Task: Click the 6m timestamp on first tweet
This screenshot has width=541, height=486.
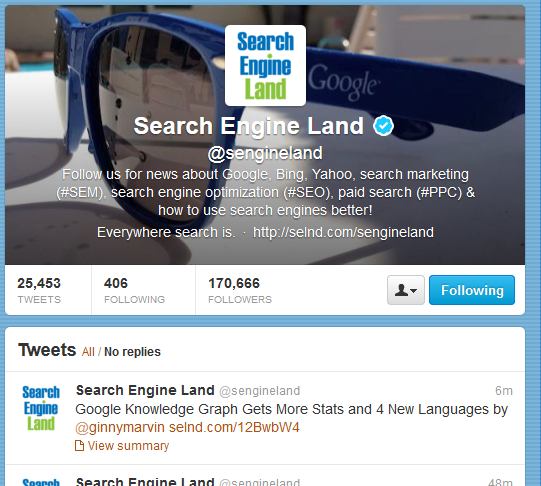Action: click(504, 391)
